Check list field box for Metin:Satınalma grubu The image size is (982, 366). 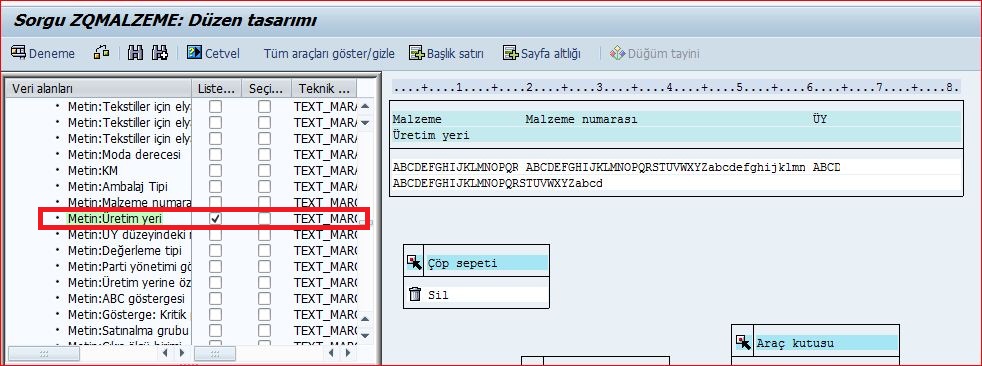pos(215,330)
